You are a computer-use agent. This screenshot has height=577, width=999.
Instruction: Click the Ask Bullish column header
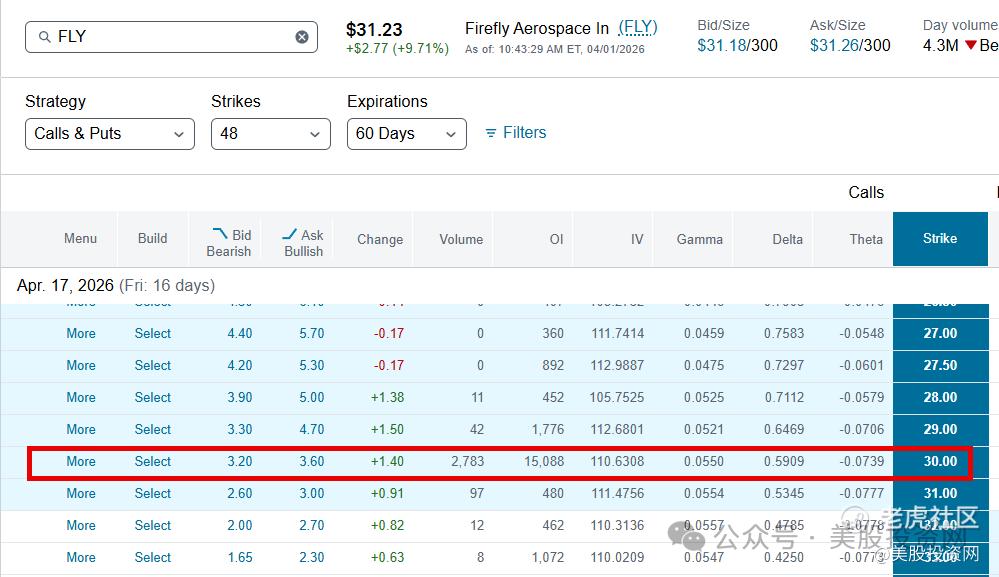click(303, 242)
